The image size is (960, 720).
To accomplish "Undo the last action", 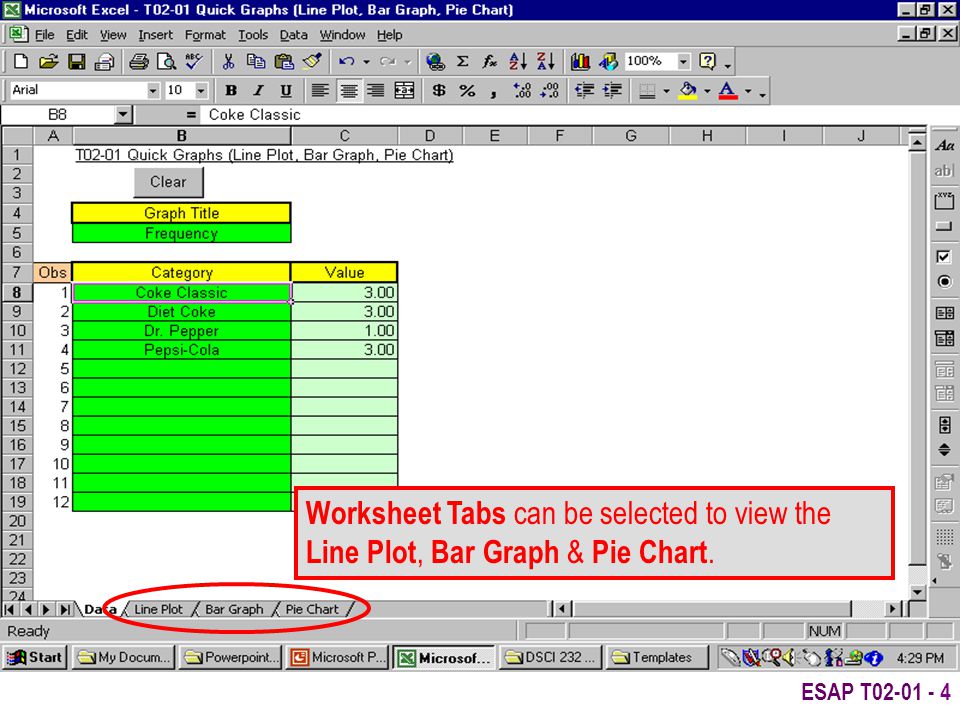I will click(347, 61).
